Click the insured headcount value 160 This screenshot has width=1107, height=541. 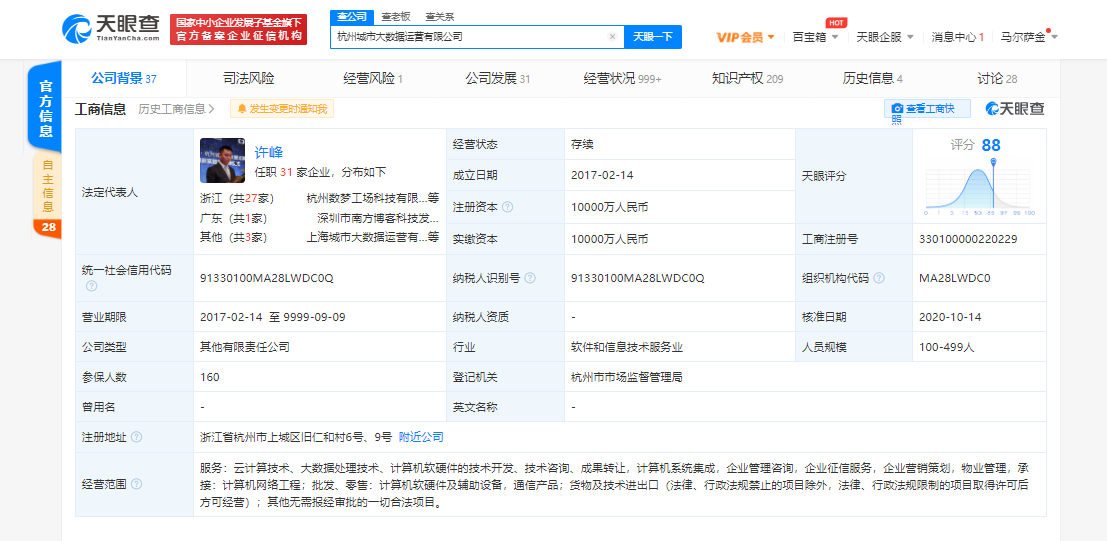(x=210, y=377)
